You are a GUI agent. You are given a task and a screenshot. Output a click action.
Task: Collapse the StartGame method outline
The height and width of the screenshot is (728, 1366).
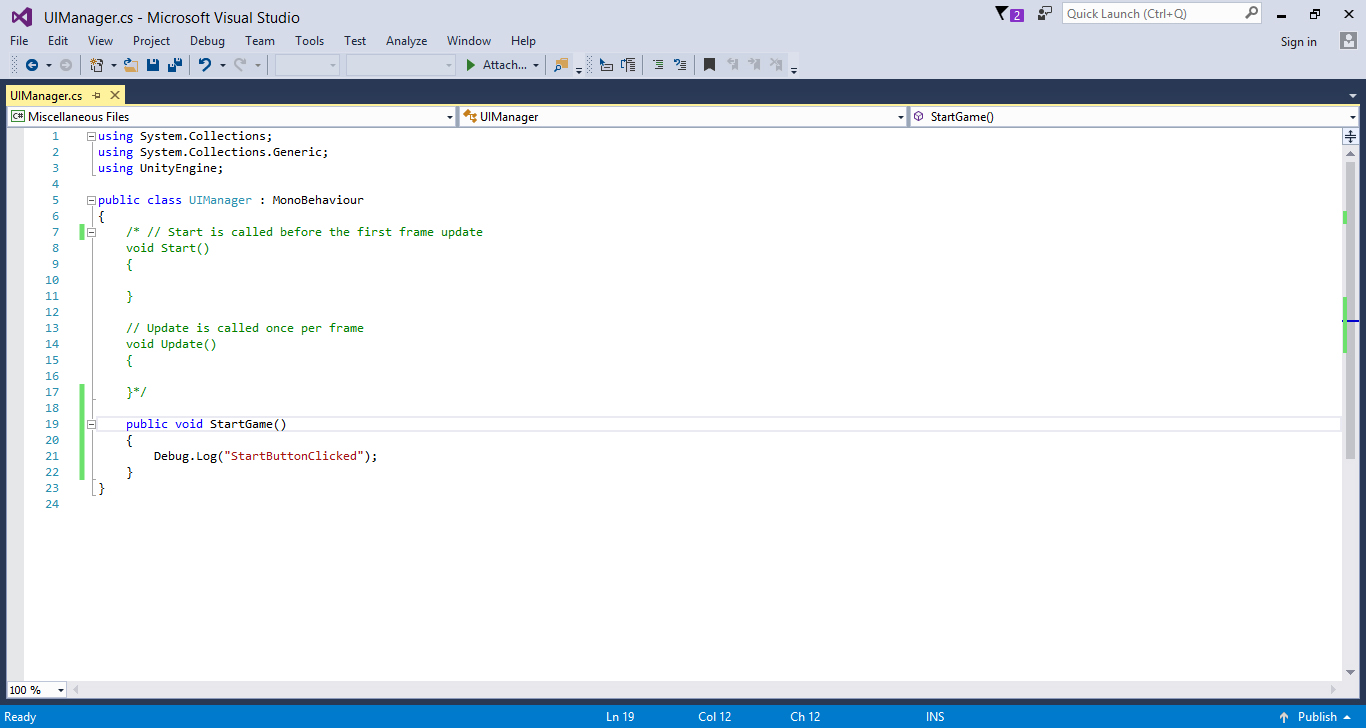(x=91, y=424)
